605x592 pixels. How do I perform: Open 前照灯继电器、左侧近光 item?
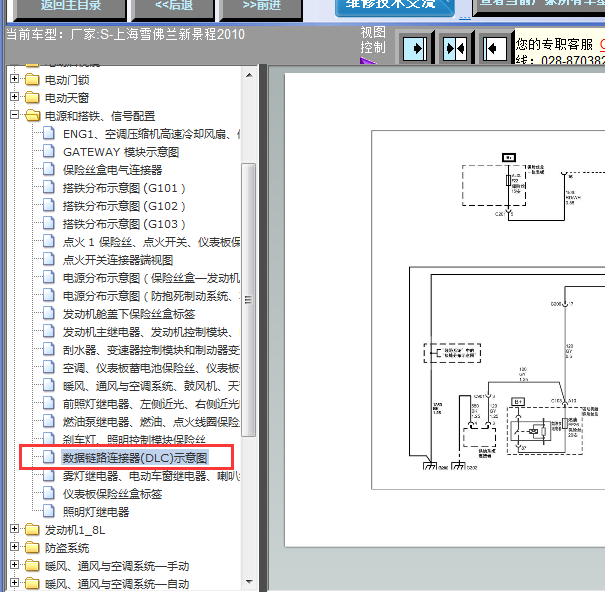pos(152,404)
